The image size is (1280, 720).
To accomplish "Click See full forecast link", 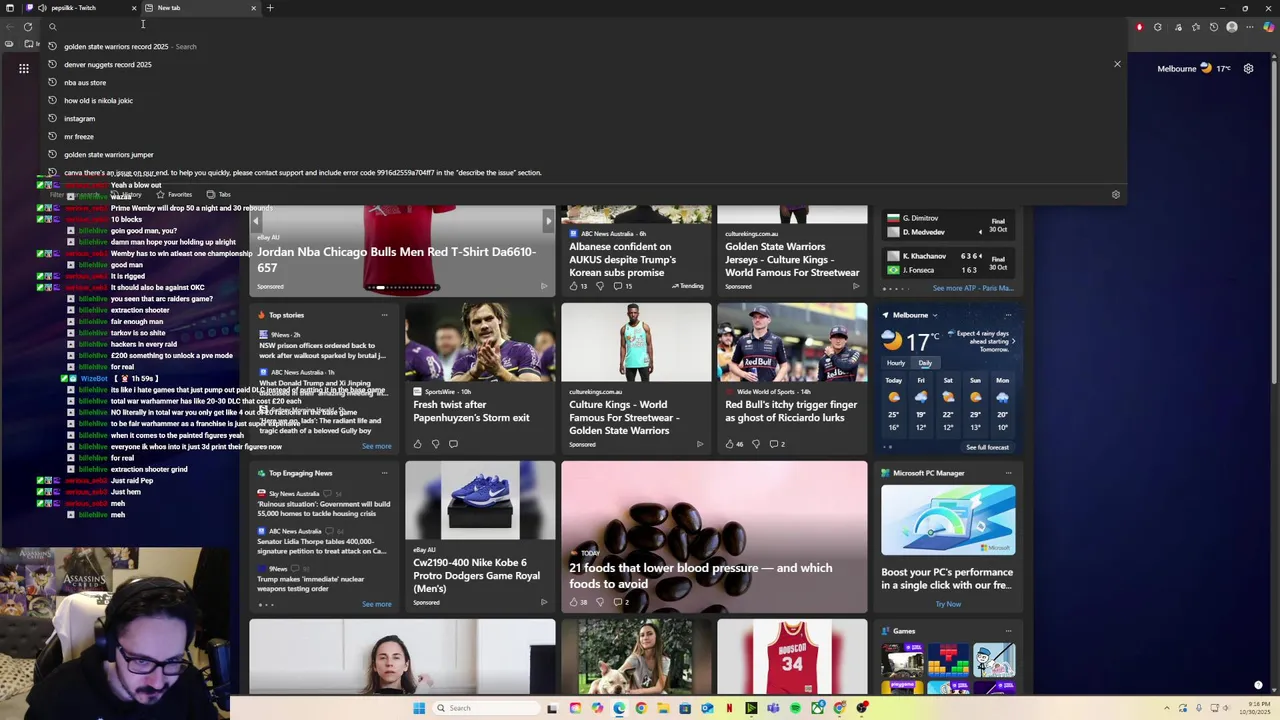I will [x=987, y=447].
